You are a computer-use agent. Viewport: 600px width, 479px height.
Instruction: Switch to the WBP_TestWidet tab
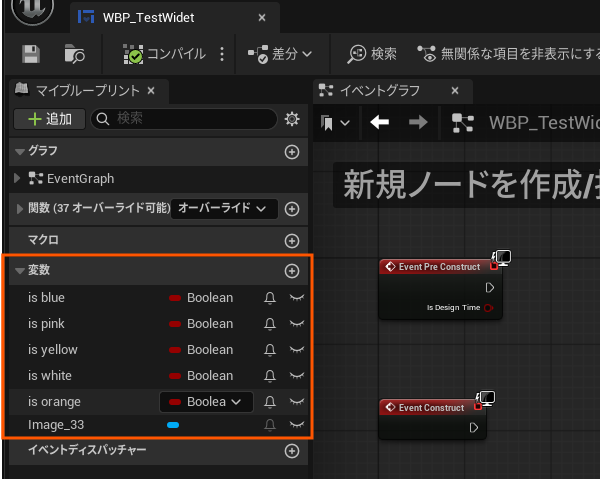coord(151,17)
